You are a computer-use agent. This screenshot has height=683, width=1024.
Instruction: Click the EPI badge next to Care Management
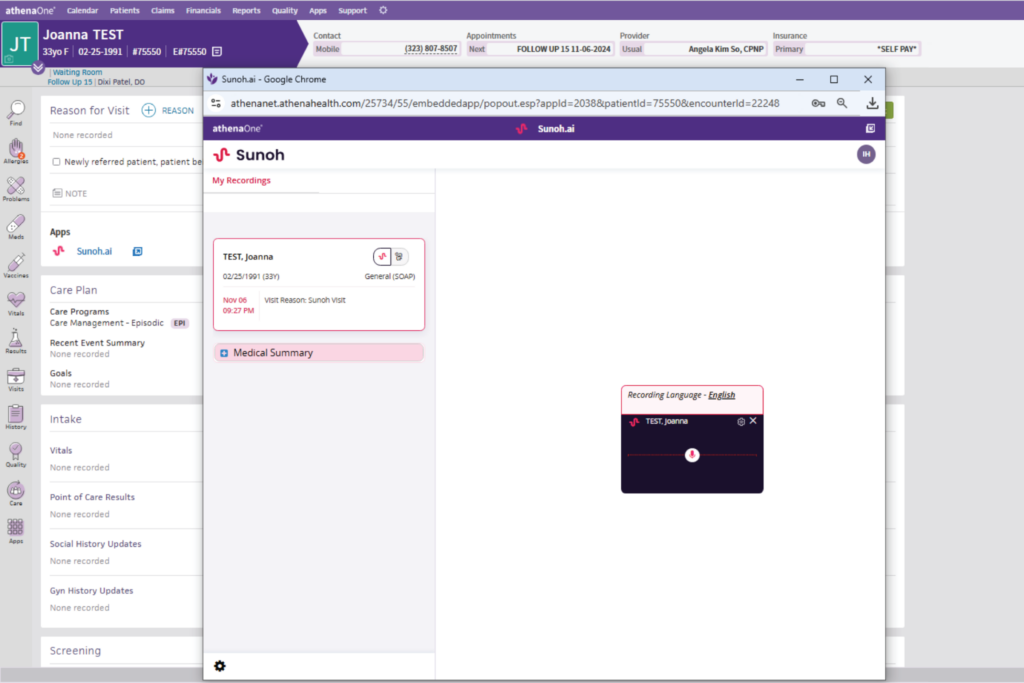180,323
